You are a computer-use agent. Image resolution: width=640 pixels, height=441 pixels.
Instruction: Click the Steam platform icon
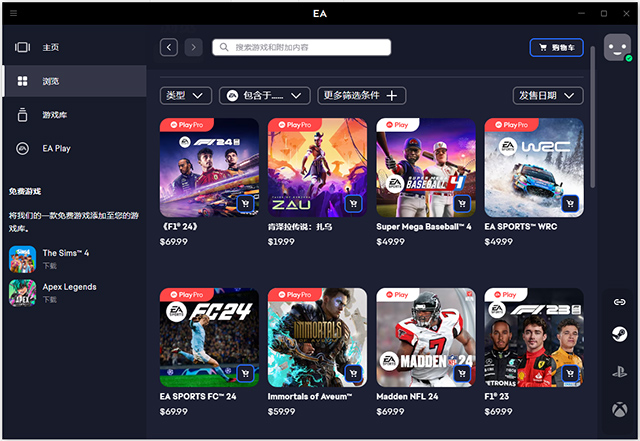coord(620,334)
